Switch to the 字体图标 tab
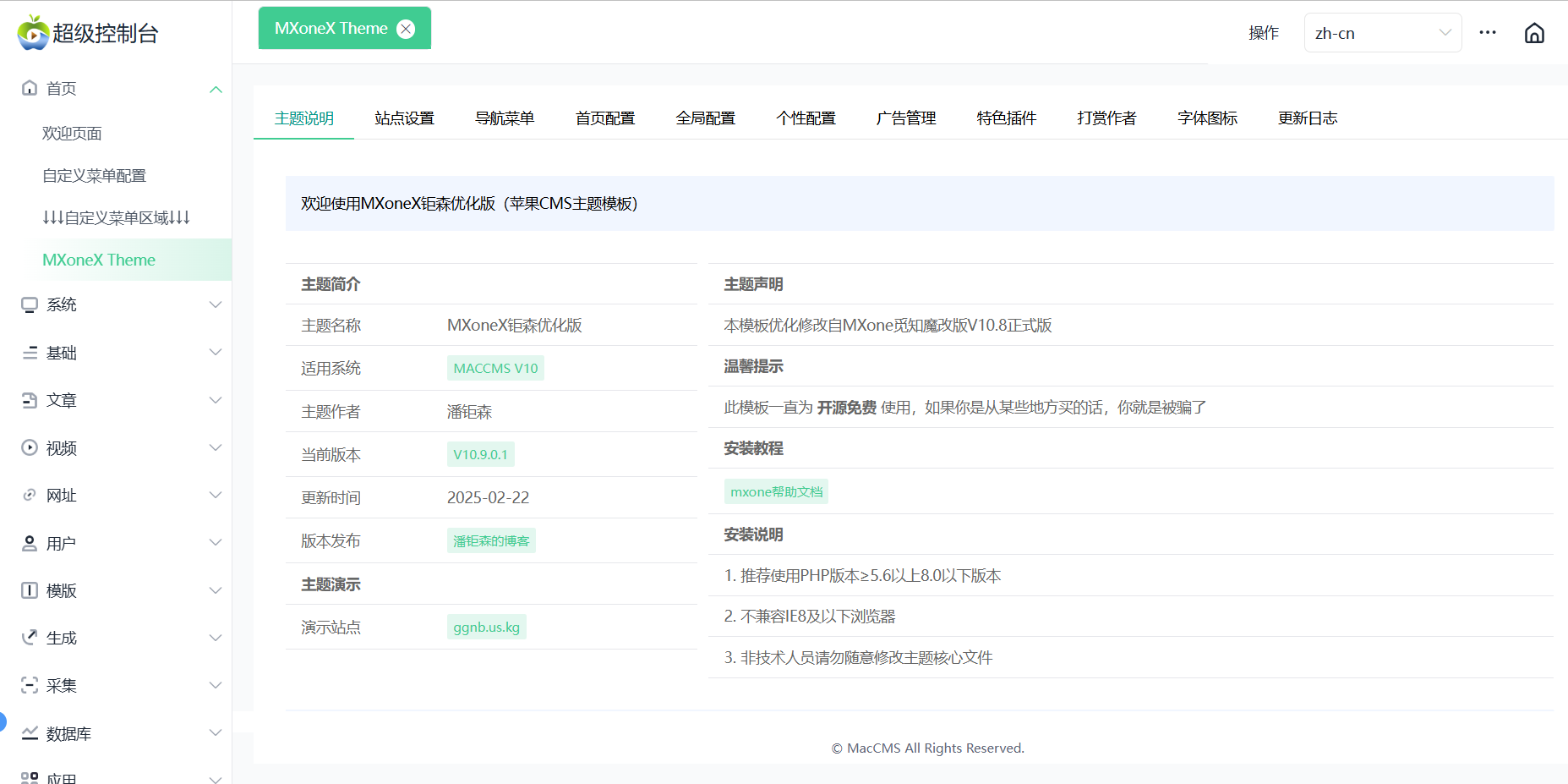 click(1207, 118)
